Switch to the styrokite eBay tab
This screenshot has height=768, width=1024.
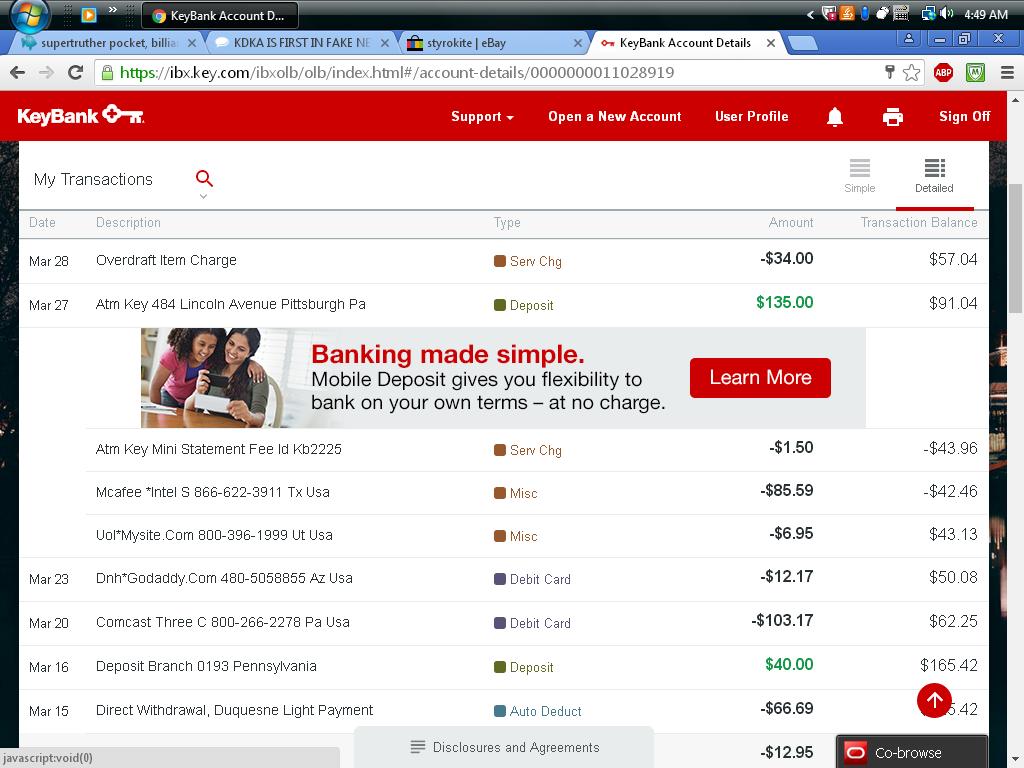[x=494, y=43]
